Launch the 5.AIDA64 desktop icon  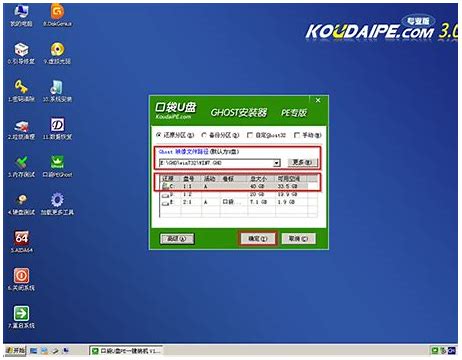pyautogui.click(x=21, y=242)
